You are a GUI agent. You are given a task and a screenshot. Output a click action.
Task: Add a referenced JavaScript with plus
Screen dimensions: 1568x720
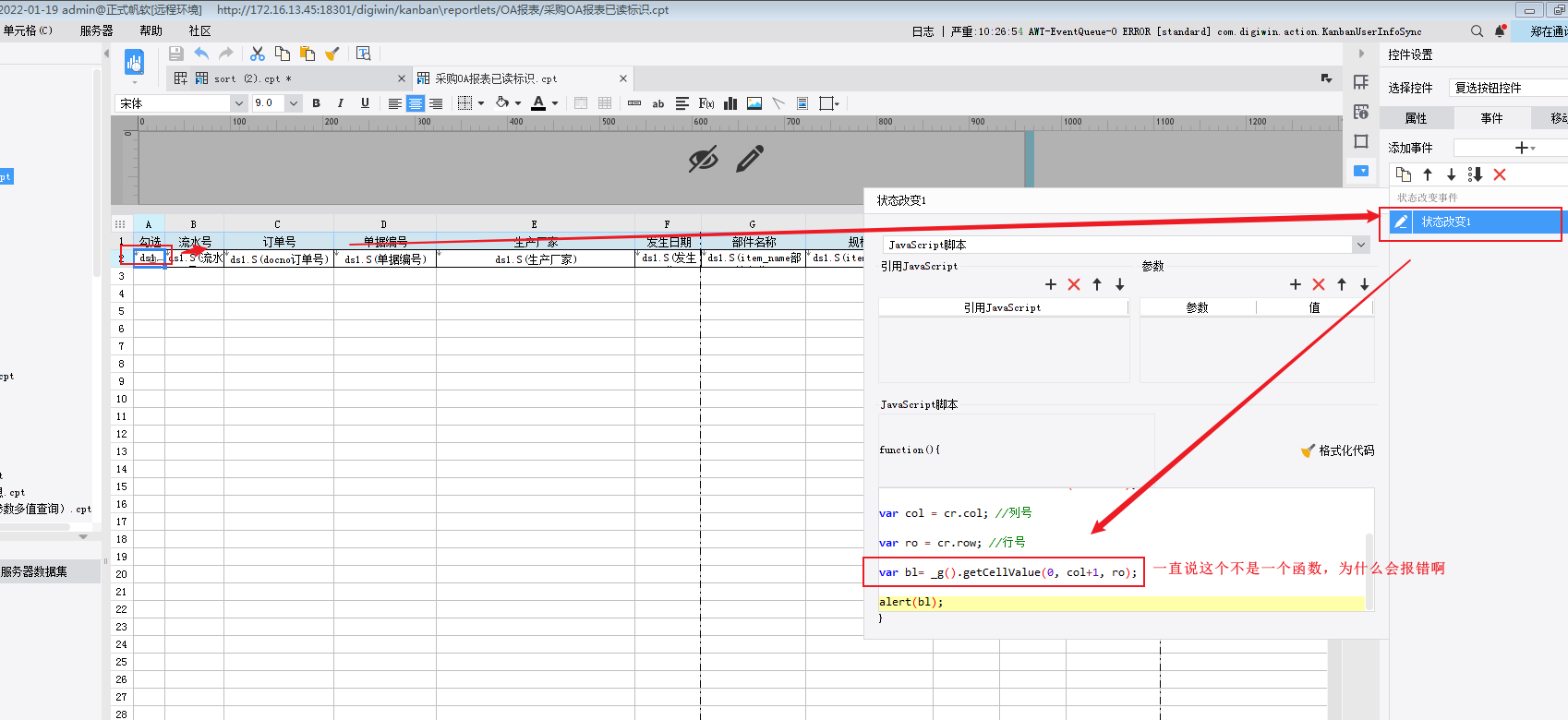point(1051,284)
